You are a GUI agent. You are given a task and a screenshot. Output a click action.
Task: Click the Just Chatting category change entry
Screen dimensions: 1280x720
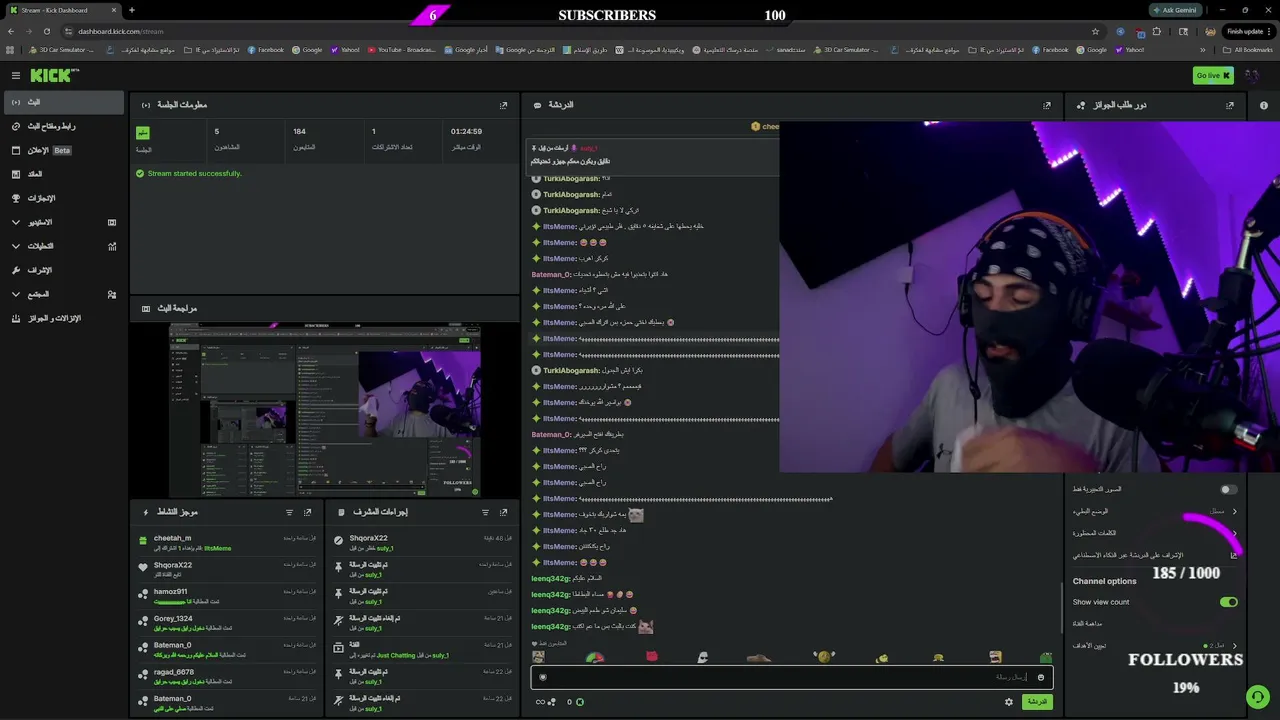423,650
